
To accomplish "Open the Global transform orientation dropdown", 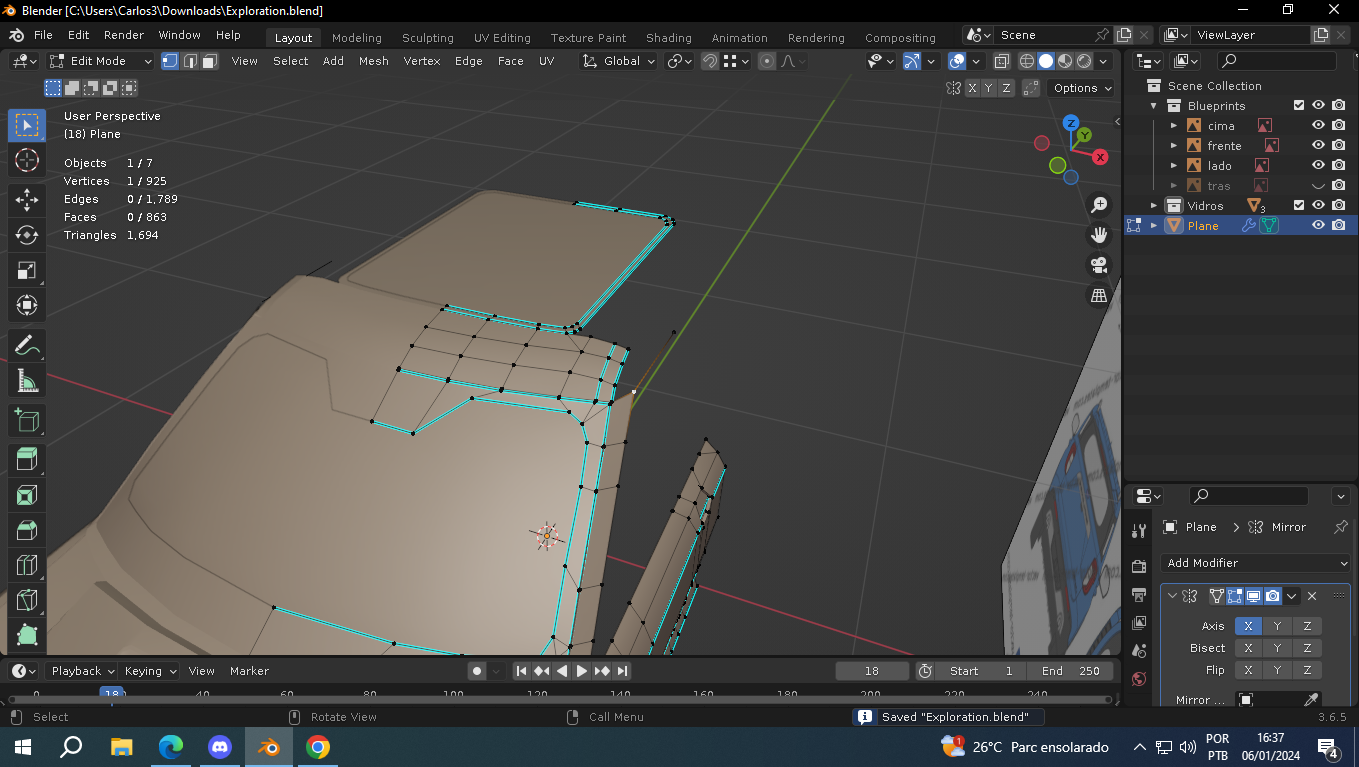I will 619,61.
